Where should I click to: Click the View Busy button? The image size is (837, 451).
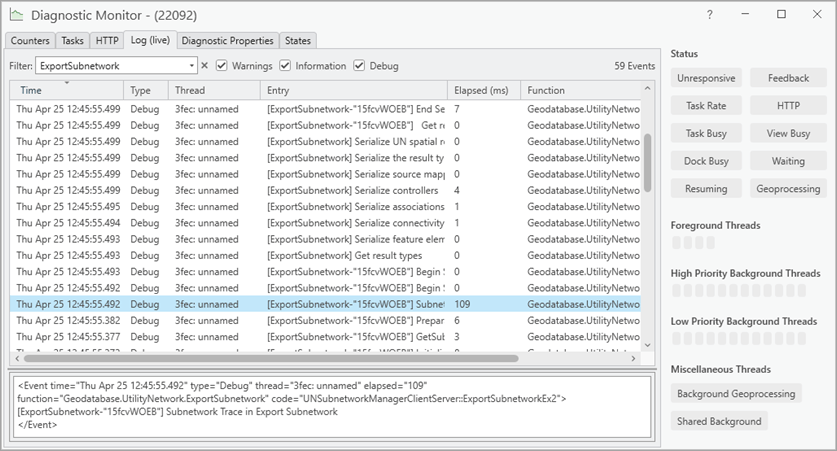pyautogui.click(x=788, y=133)
